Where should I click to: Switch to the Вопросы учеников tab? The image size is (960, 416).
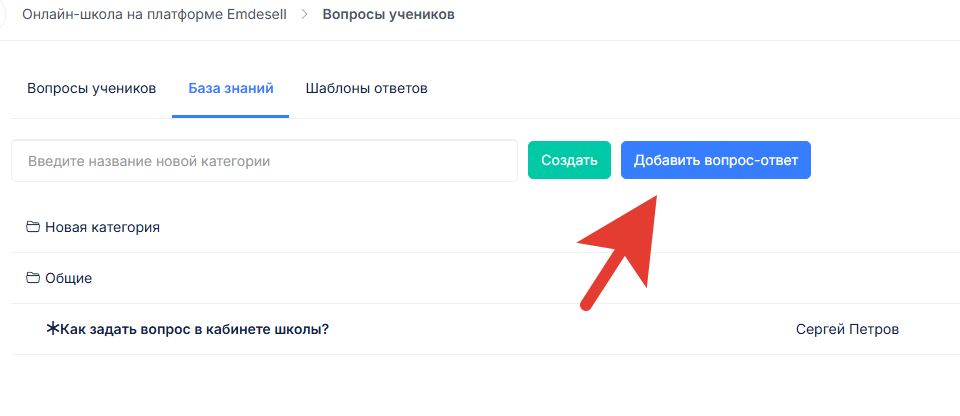(x=92, y=88)
